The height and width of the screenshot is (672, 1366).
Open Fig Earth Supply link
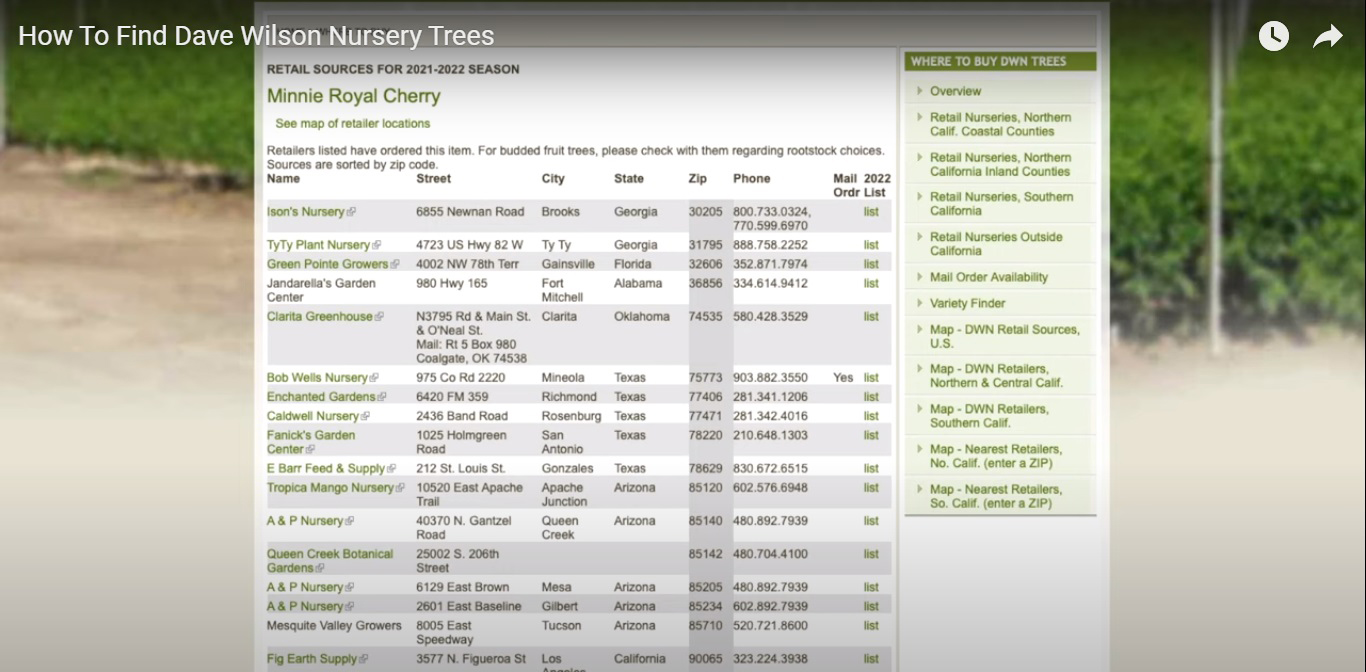point(311,659)
